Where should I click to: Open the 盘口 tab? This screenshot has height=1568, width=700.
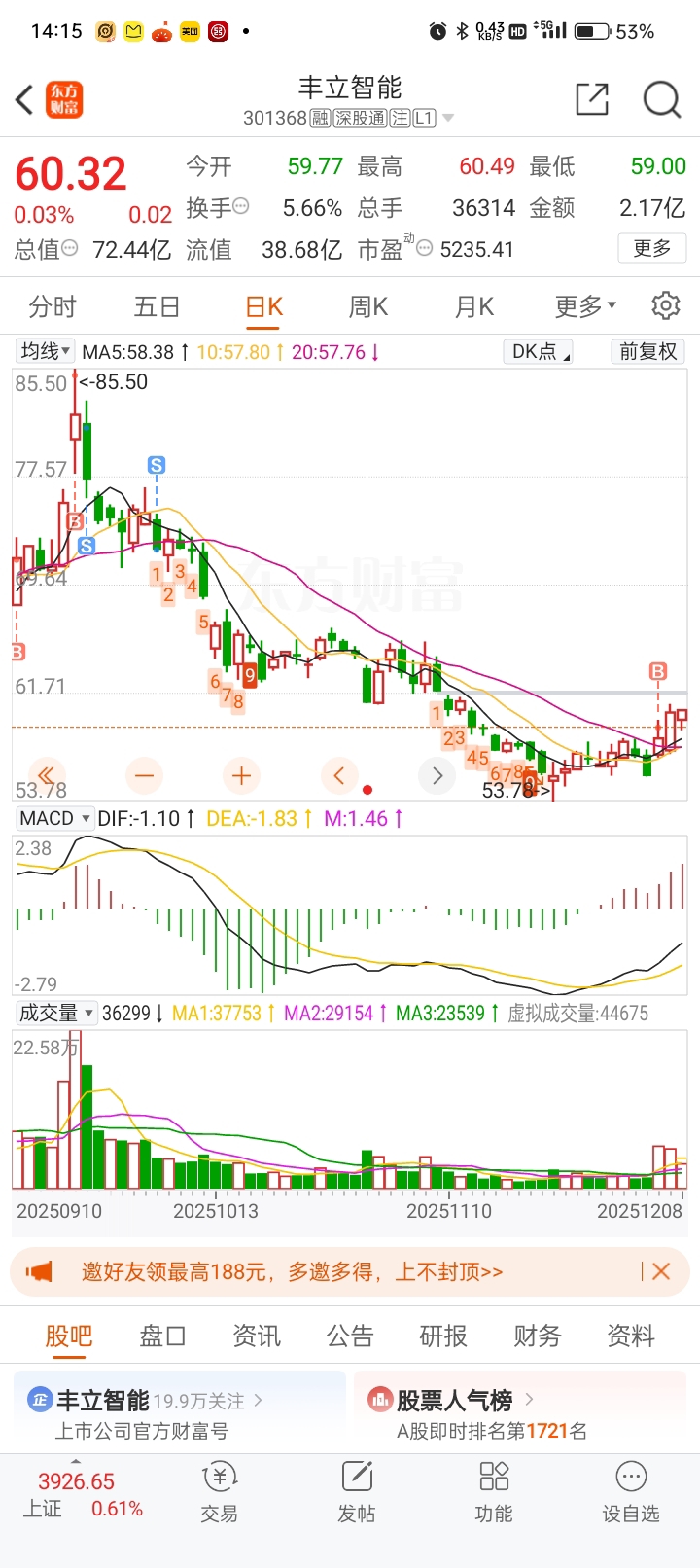(x=162, y=1336)
